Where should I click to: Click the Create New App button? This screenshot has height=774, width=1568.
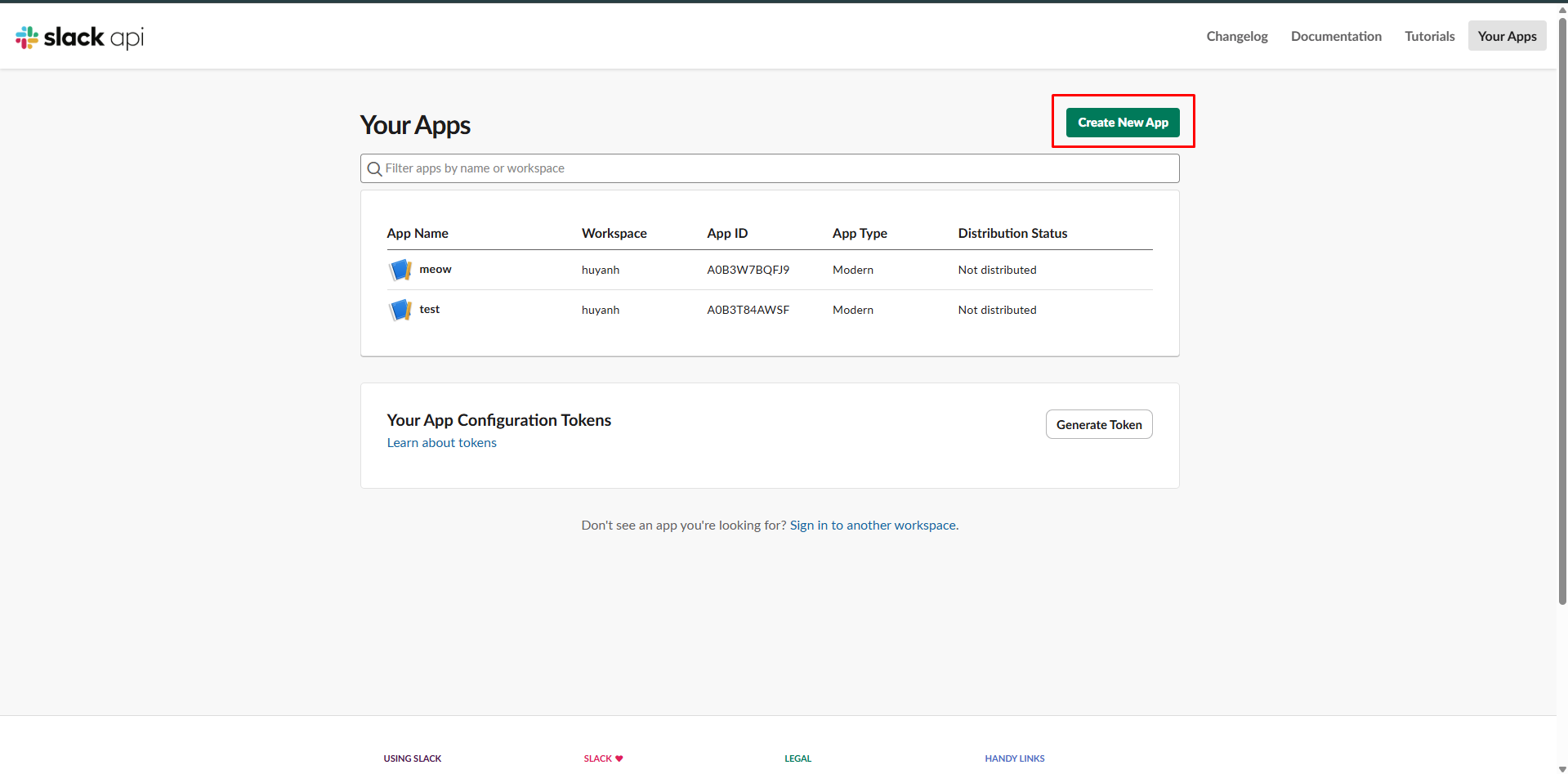(1123, 123)
